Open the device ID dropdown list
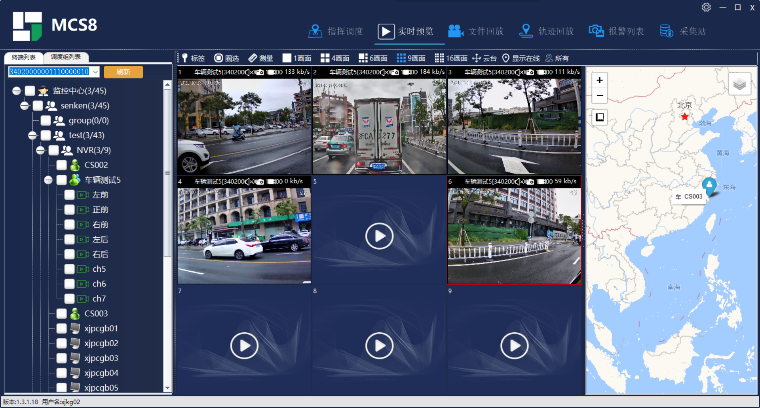The width and height of the screenshot is (760, 408). [x=95, y=72]
